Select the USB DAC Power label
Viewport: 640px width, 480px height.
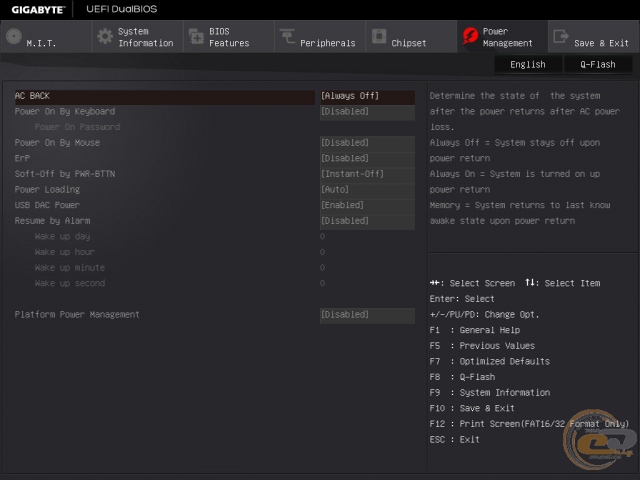(x=47, y=205)
